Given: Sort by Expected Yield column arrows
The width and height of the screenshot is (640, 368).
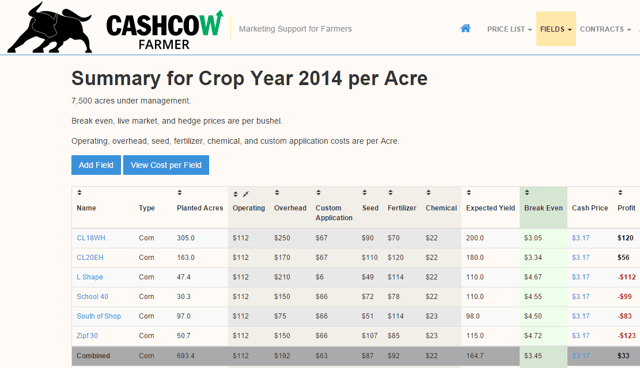Looking at the screenshot, I should pyautogui.click(x=469, y=193).
